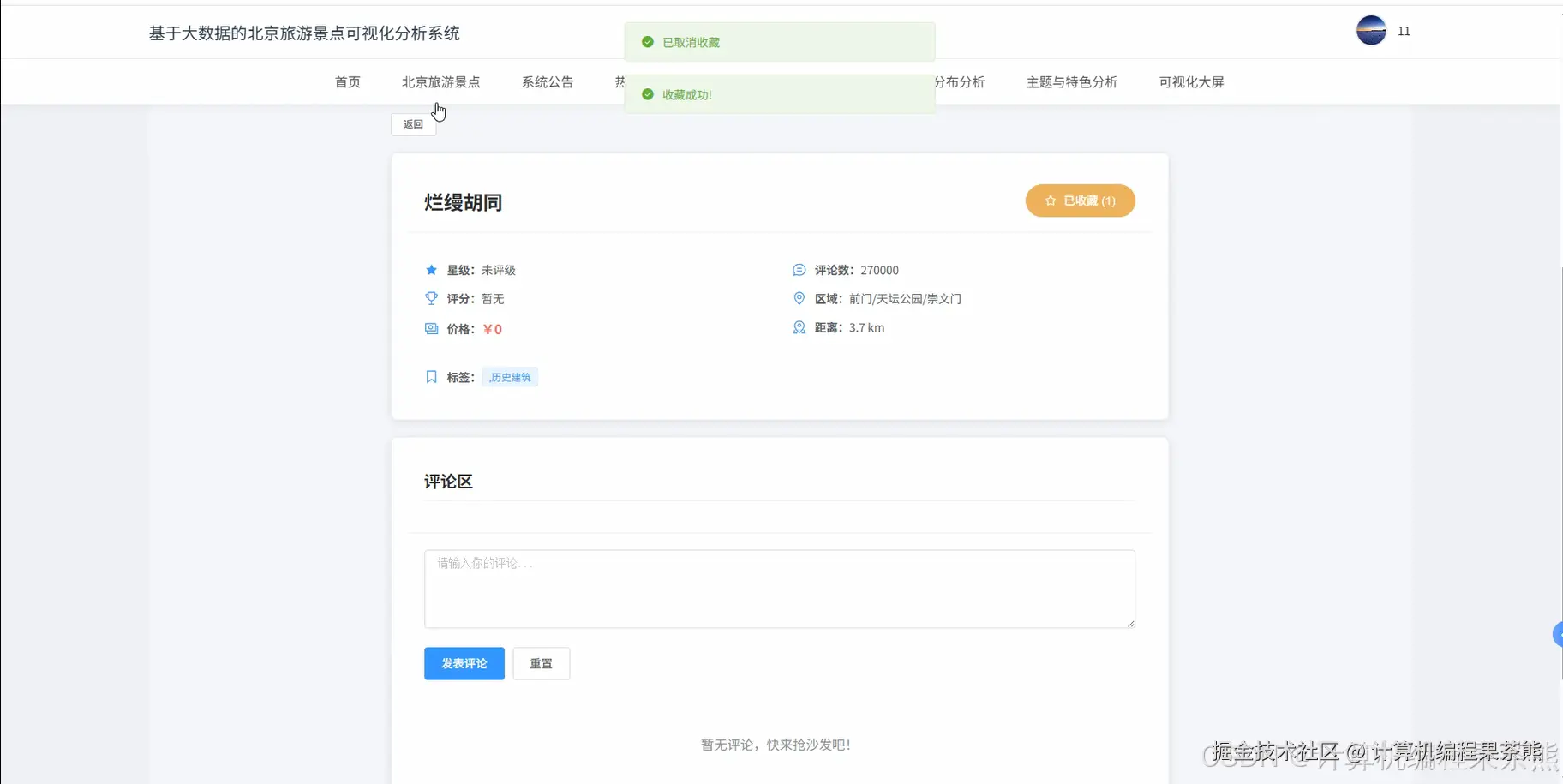Viewport: 1563px width, 784px height.
Task: Click the bookmark icon beside 标签
Action: 431,376
